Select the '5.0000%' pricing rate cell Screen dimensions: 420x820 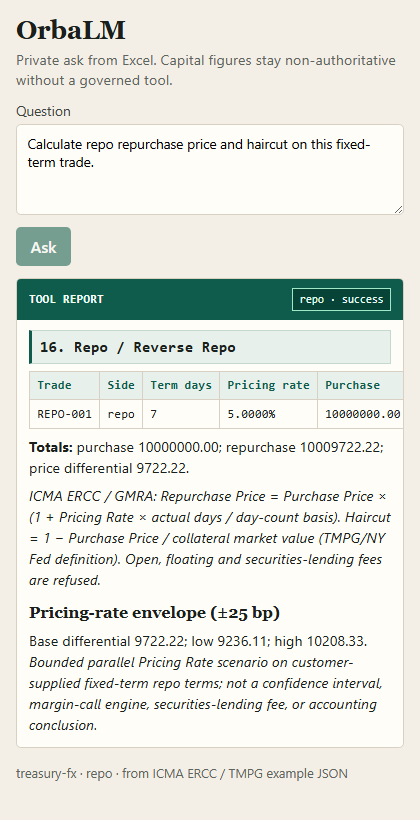tap(268, 414)
